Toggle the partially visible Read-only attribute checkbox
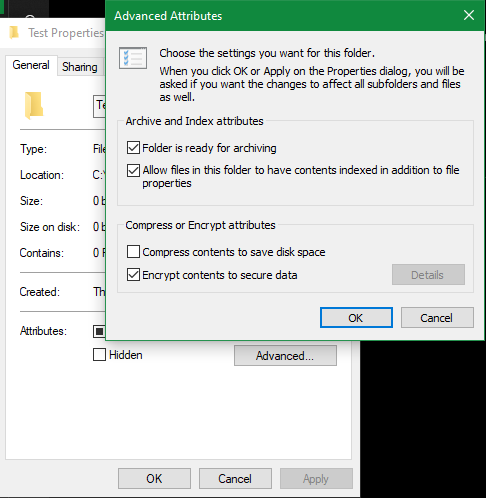Viewport: 486px width, 498px height. click(99, 331)
